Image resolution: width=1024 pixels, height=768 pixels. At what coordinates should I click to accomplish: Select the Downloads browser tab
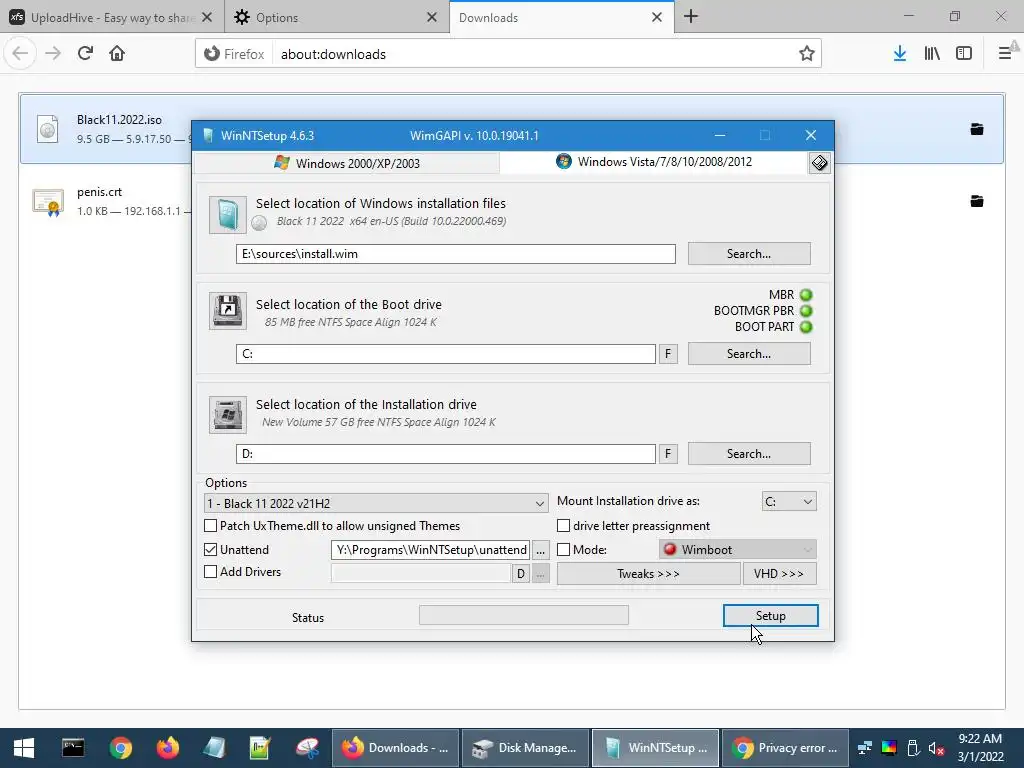pos(562,17)
